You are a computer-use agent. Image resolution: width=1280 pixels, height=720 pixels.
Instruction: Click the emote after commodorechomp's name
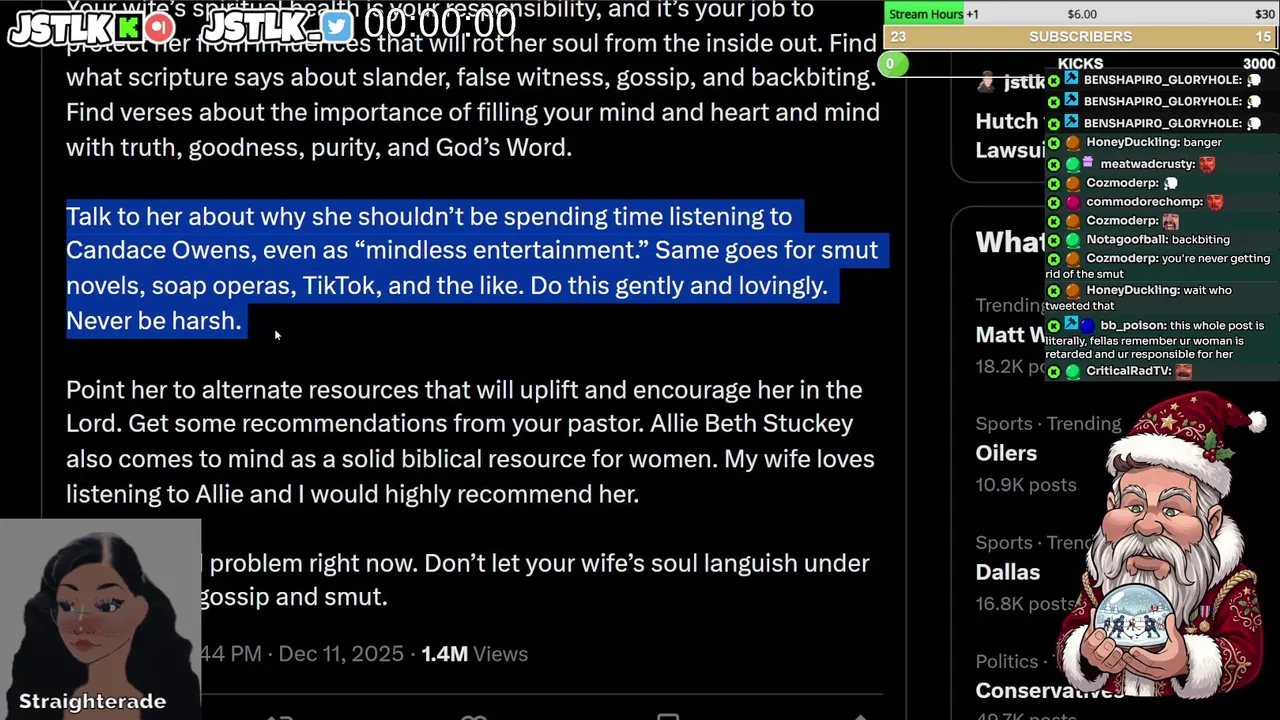pos(1215,201)
